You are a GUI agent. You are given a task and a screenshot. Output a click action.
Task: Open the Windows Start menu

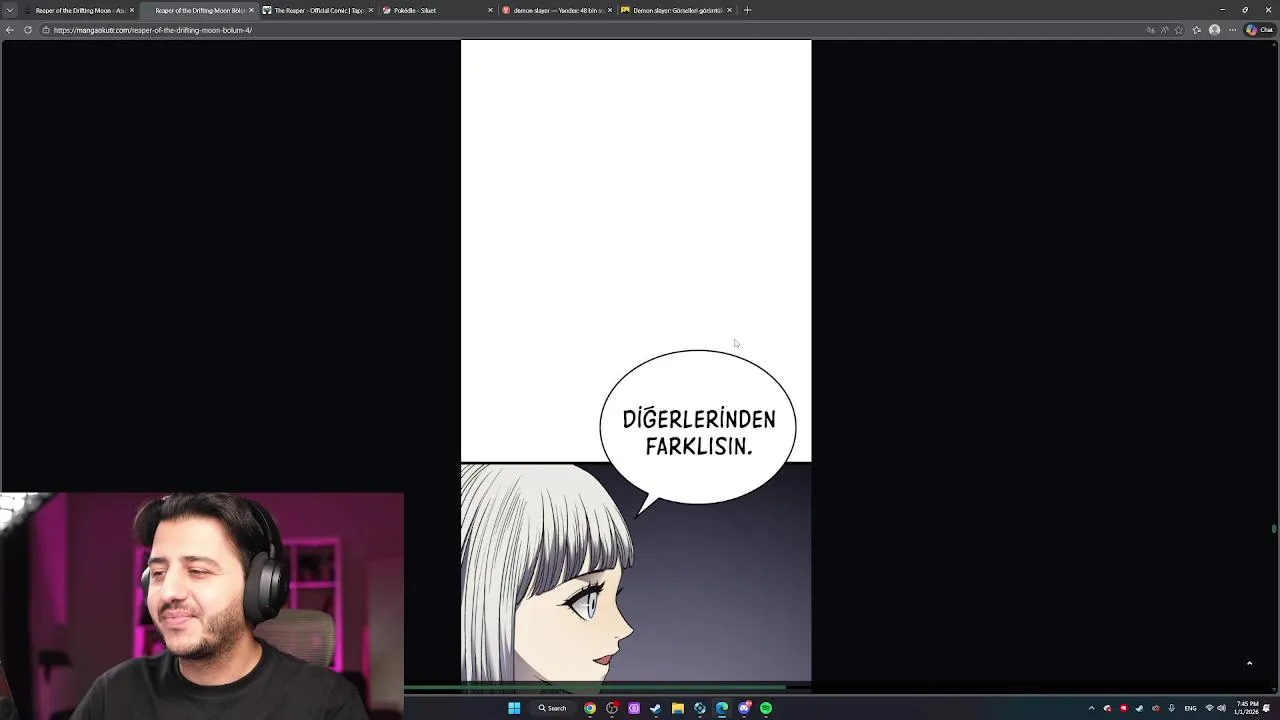pyautogui.click(x=514, y=708)
